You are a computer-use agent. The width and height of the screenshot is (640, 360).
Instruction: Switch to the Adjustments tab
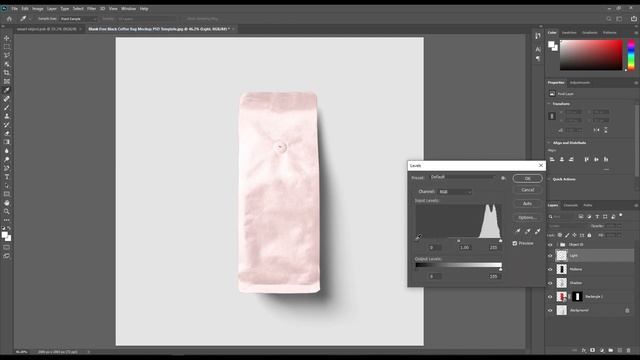coord(580,83)
